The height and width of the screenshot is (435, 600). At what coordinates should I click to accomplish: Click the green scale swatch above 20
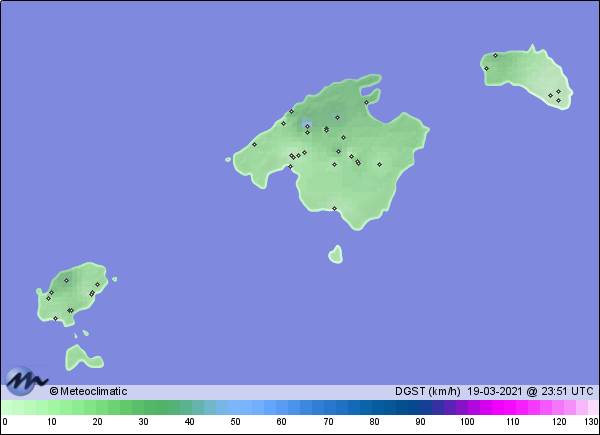(98, 408)
